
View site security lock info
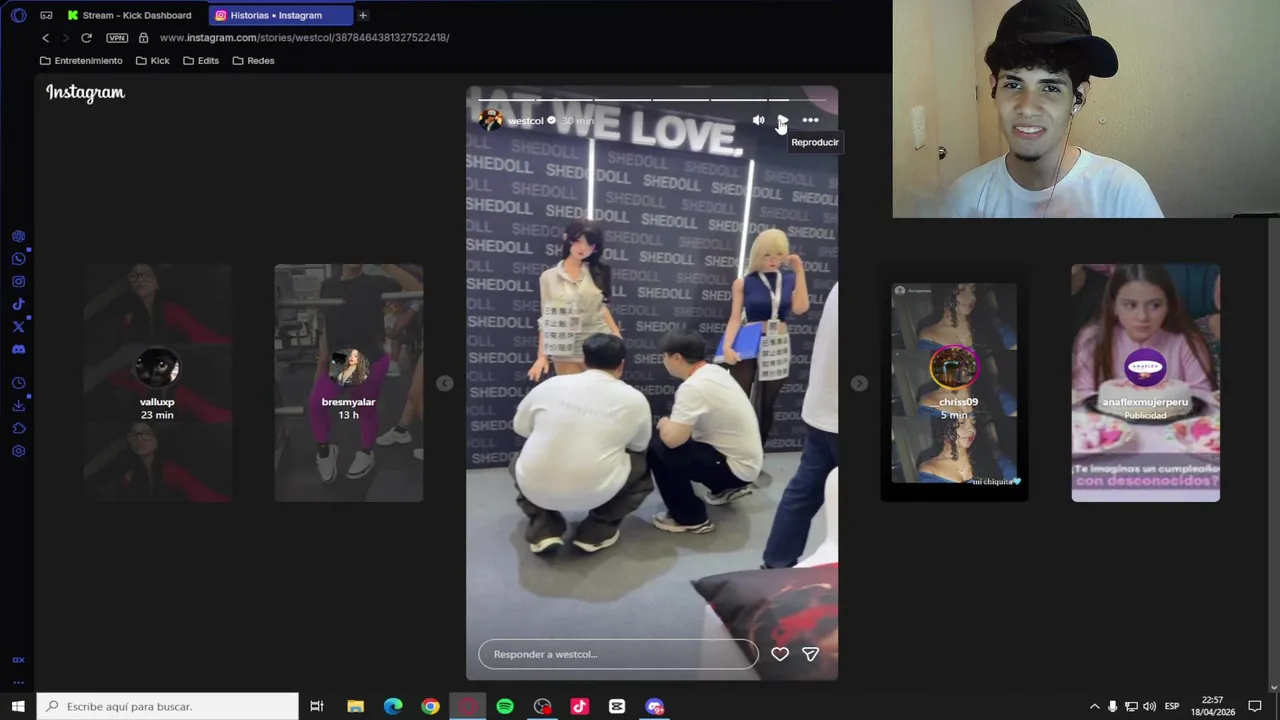click(143, 38)
